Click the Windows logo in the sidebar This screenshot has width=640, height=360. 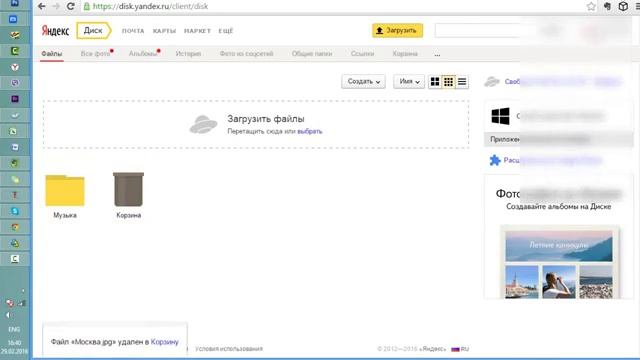500,116
